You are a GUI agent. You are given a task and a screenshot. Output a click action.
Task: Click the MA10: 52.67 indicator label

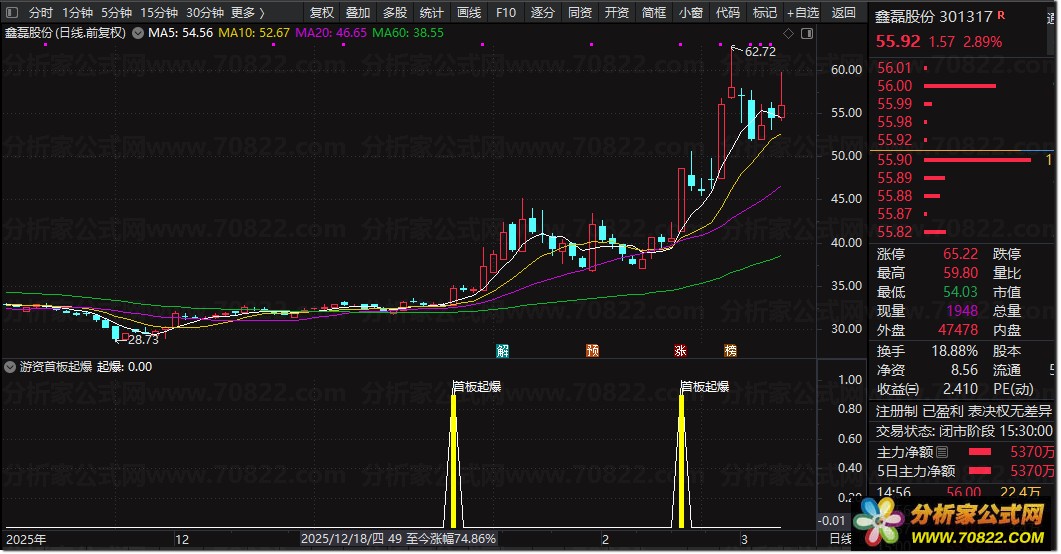click(x=254, y=32)
